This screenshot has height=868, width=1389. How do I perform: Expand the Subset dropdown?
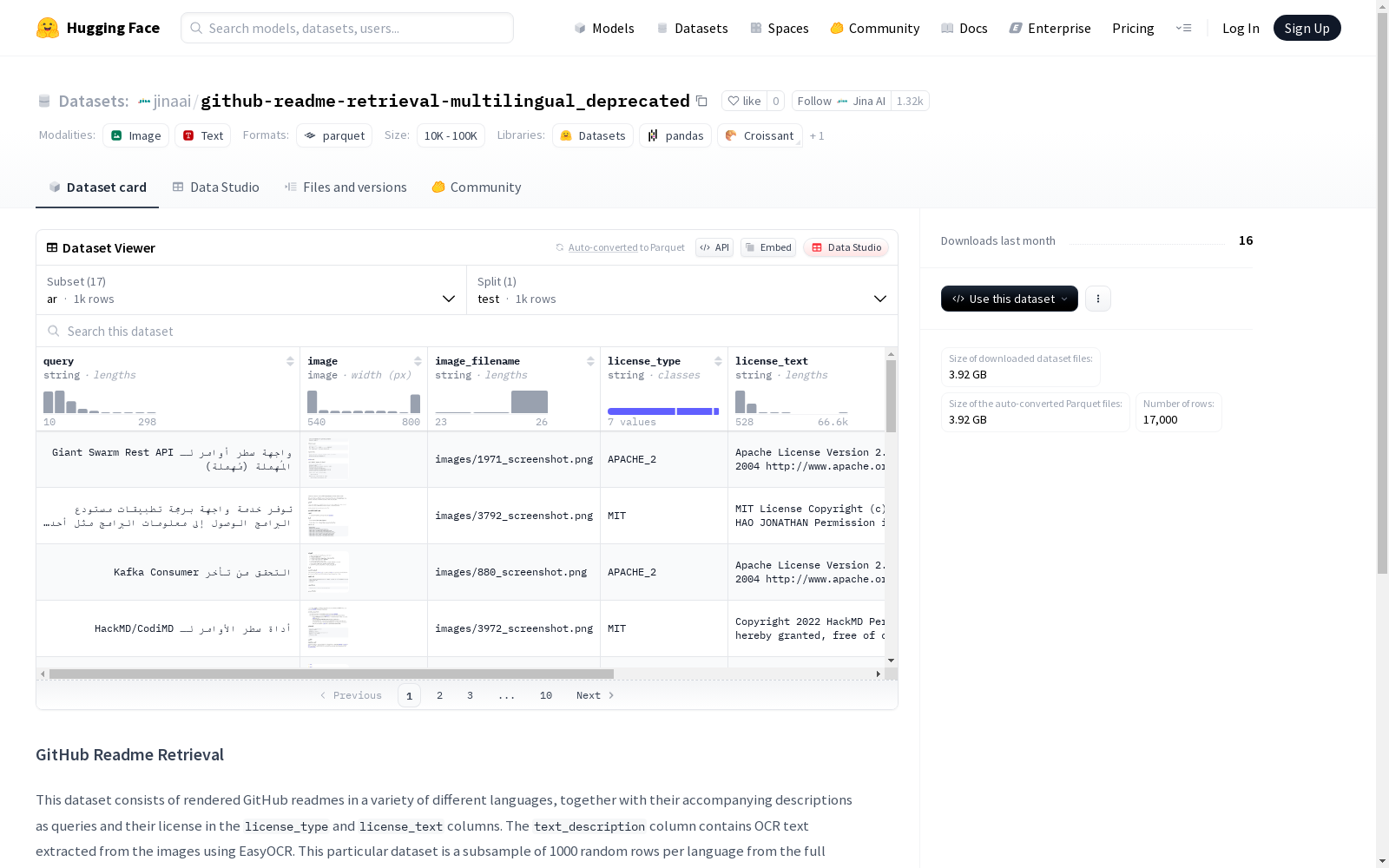(252, 290)
